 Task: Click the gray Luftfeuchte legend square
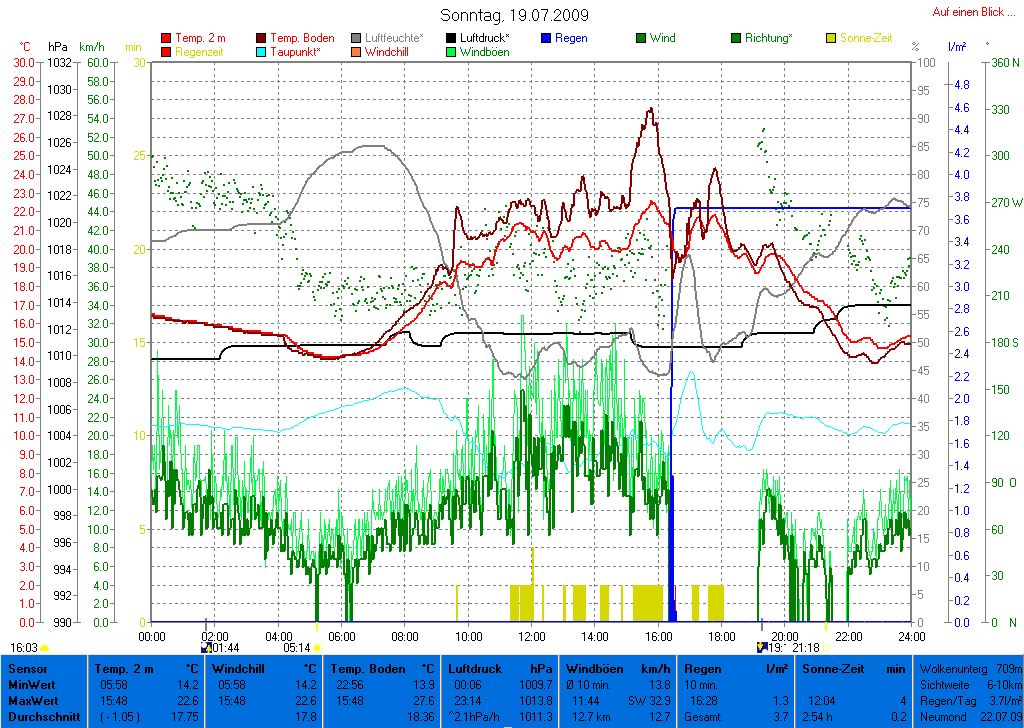[x=357, y=38]
